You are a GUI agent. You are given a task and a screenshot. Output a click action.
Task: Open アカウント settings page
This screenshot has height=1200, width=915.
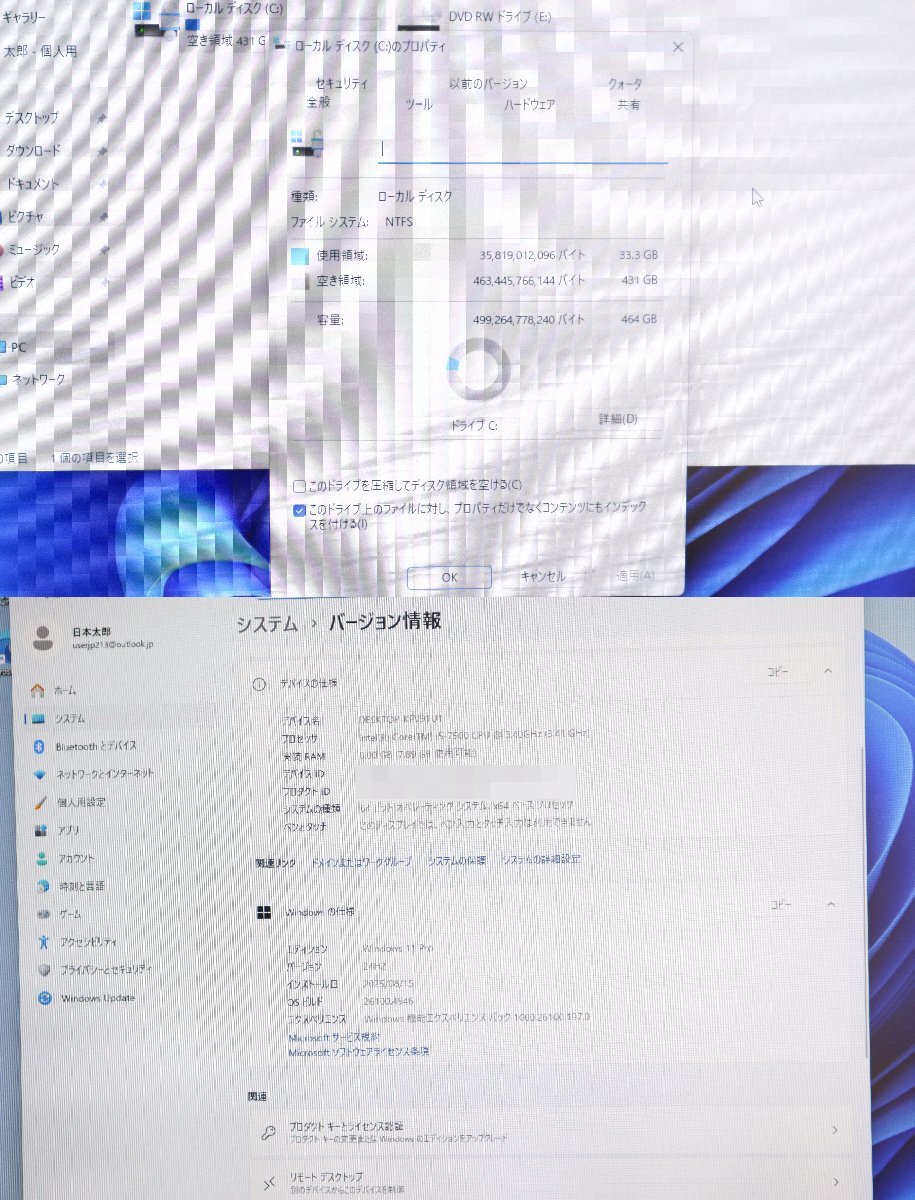(64, 858)
